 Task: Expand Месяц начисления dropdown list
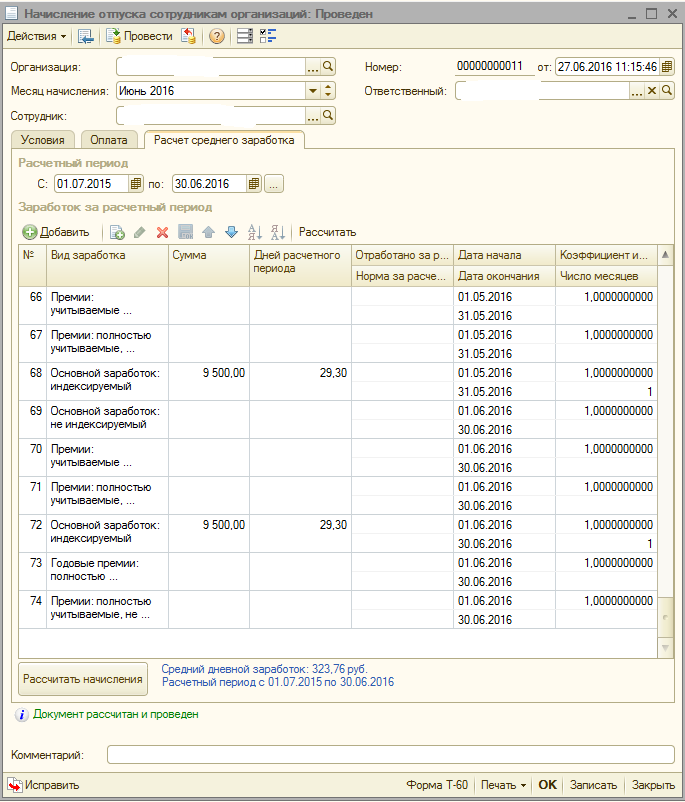(312, 91)
